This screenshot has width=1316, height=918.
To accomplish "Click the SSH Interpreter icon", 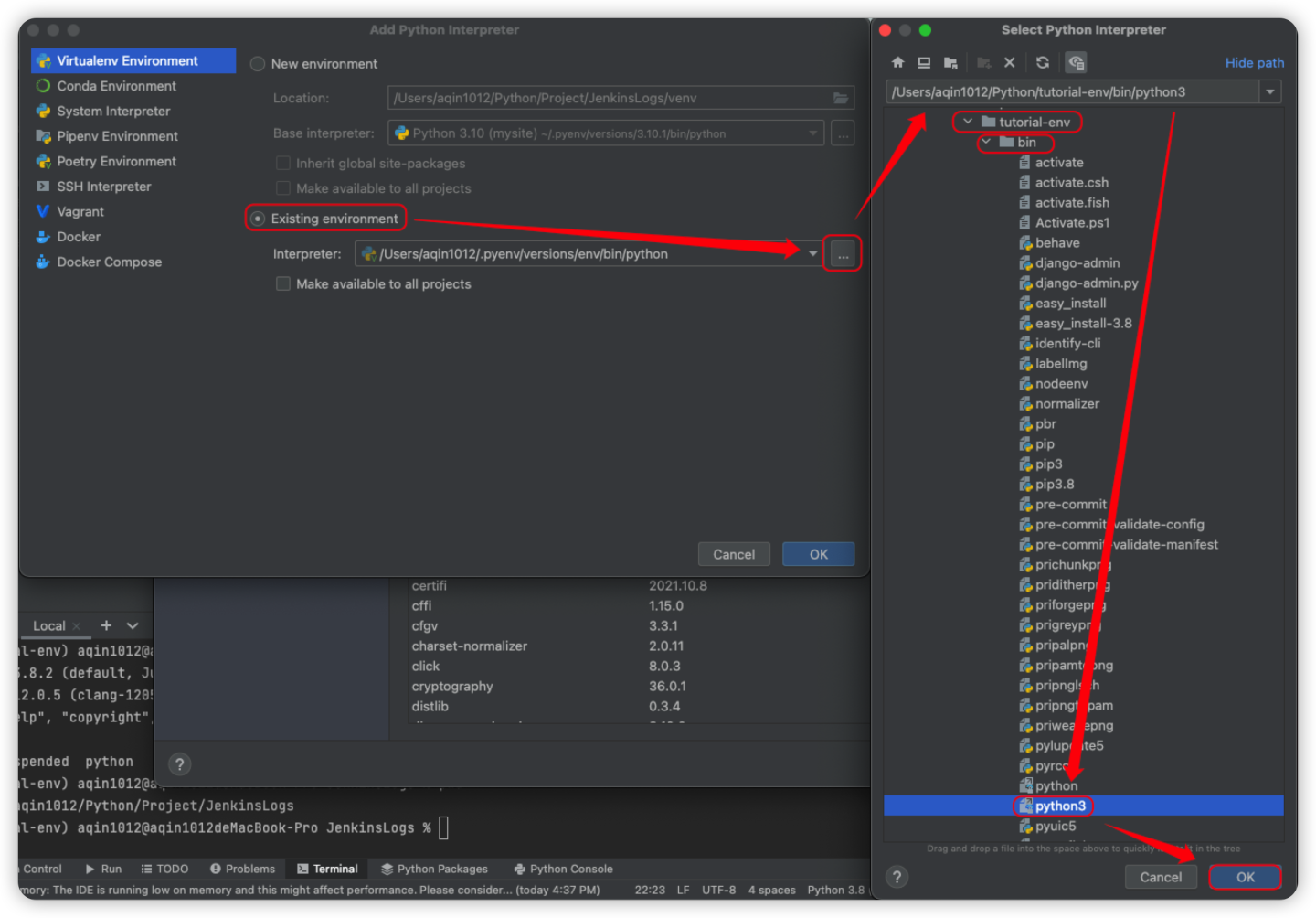I will [43, 187].
